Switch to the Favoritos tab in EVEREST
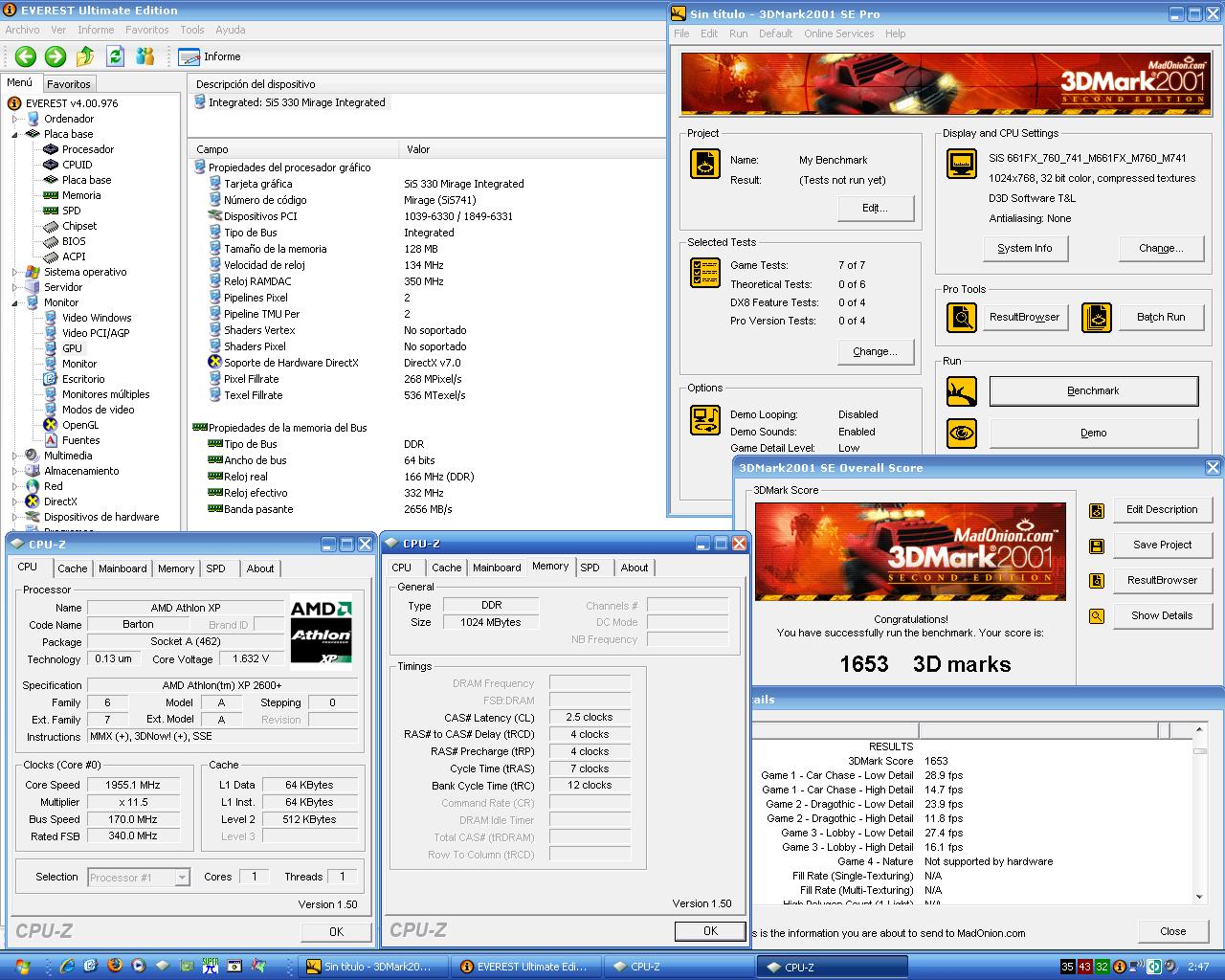1225x980 pixels. pos(69,84)
